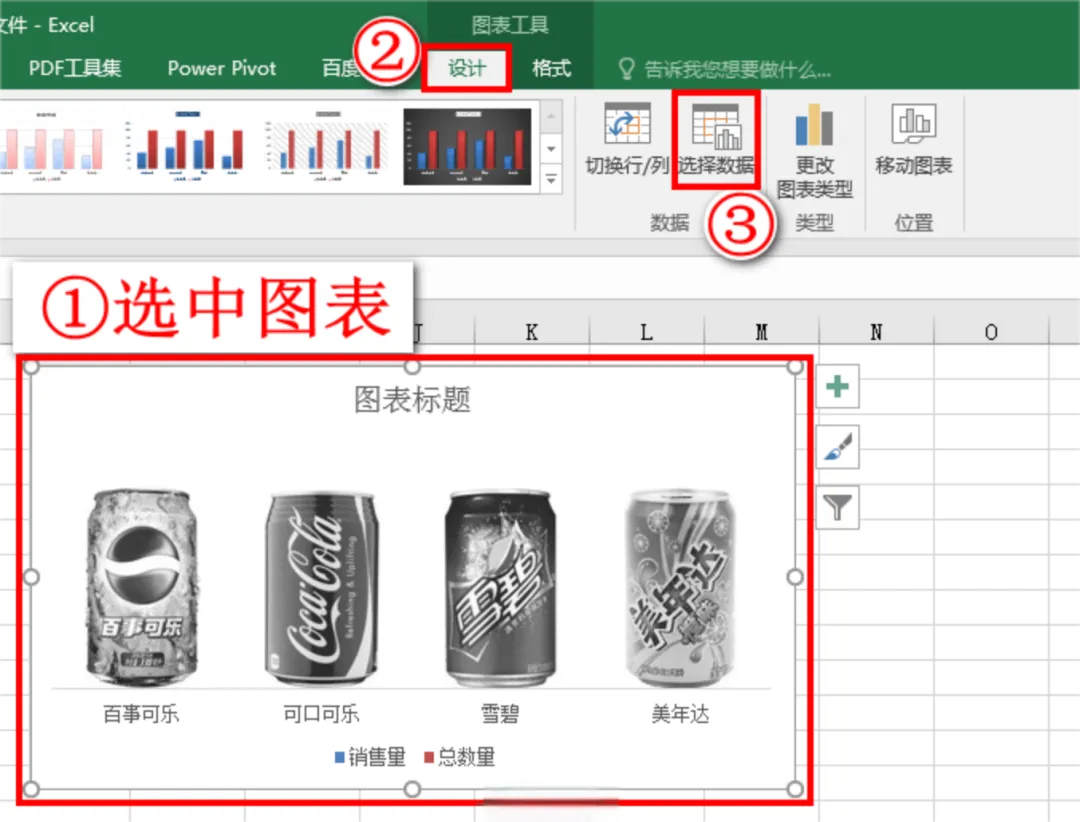Expand the chart styles gallery (more)
Screen dimensions: 1080x822
point(551,179)
